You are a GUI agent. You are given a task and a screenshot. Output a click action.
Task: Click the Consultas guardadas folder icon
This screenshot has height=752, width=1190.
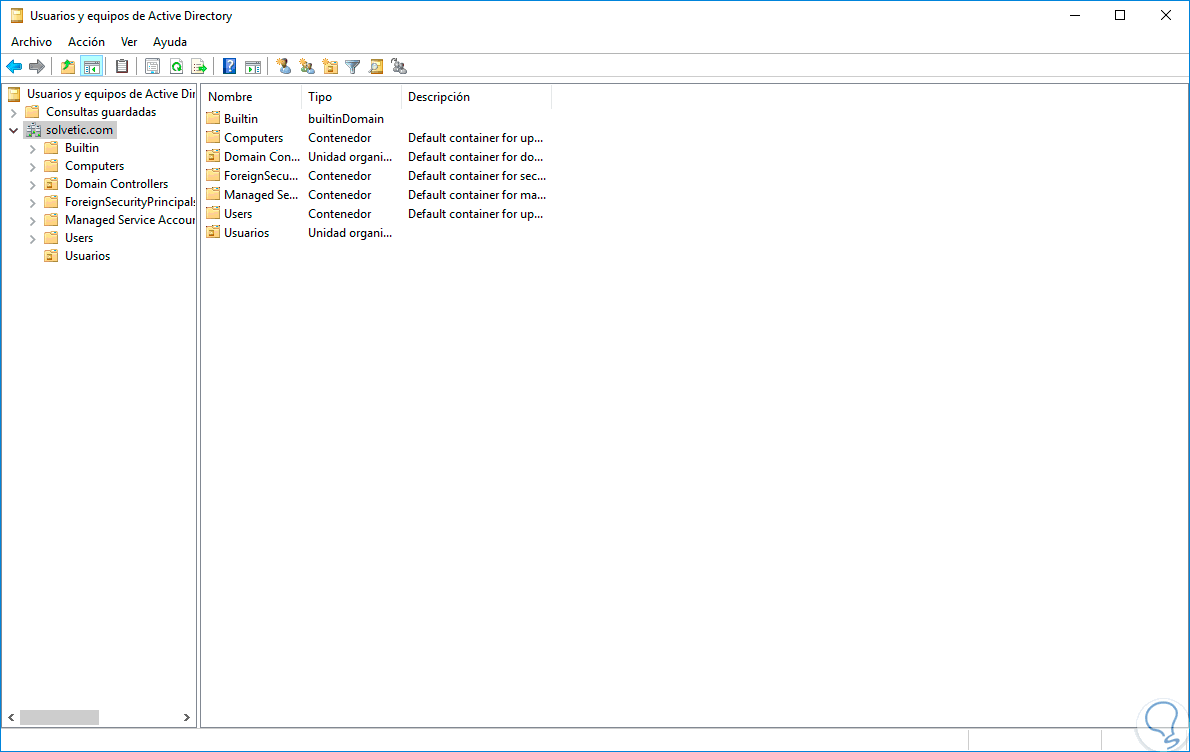[32, 112]
